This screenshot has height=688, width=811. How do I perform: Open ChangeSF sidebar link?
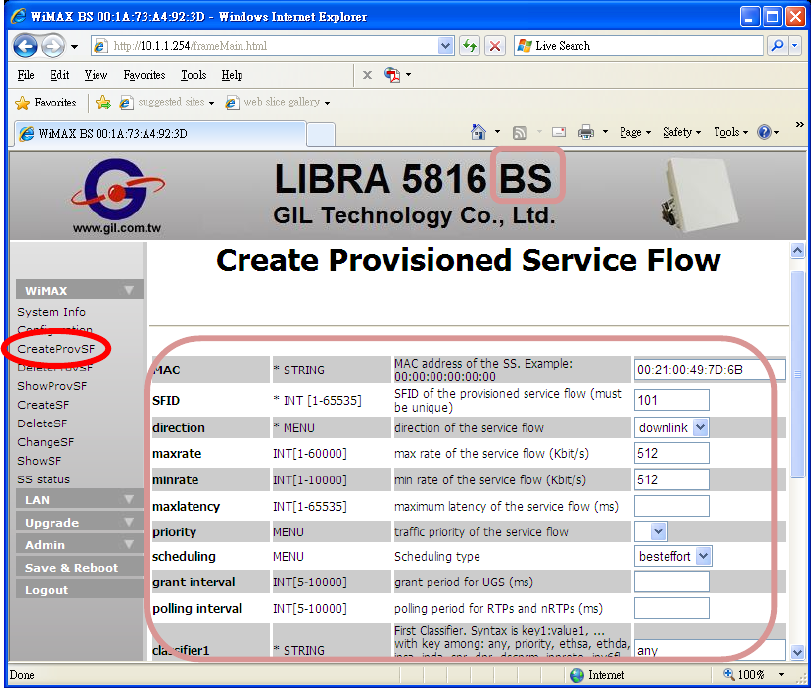(46, 442)
